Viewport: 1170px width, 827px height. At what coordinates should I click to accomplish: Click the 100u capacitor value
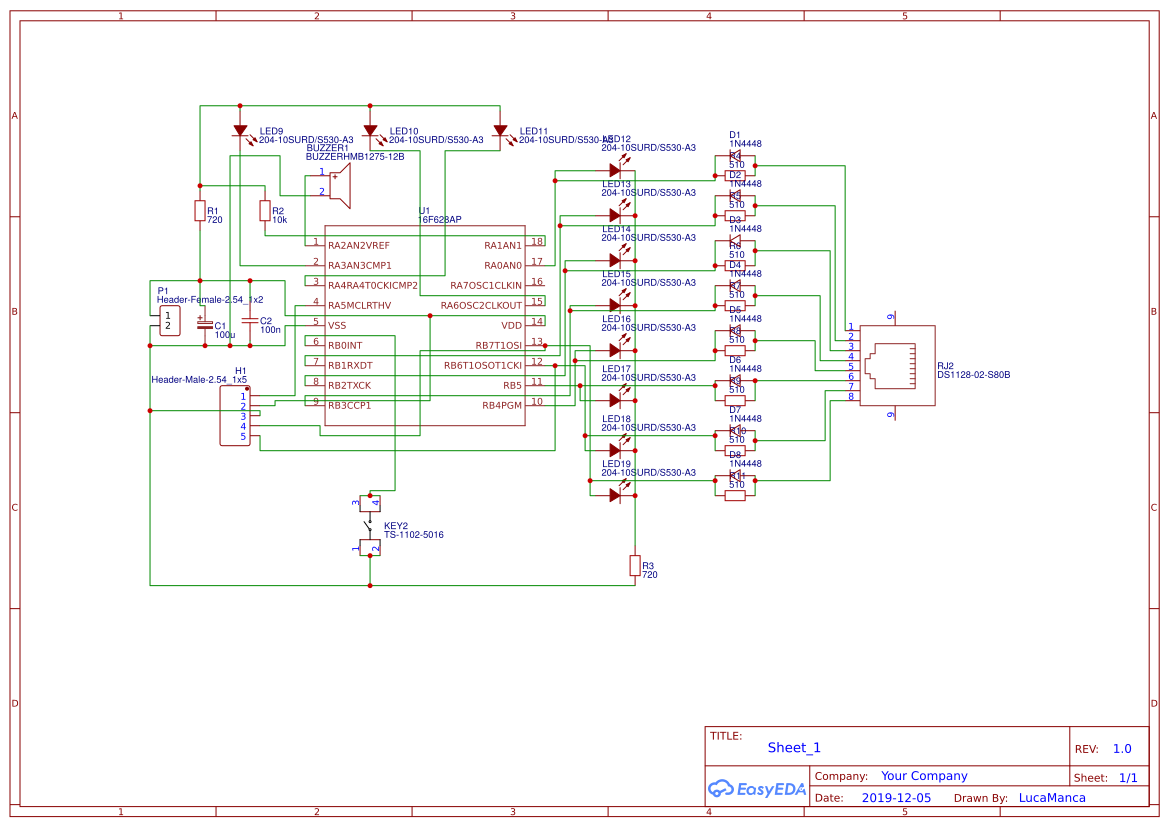click(225, 335)
